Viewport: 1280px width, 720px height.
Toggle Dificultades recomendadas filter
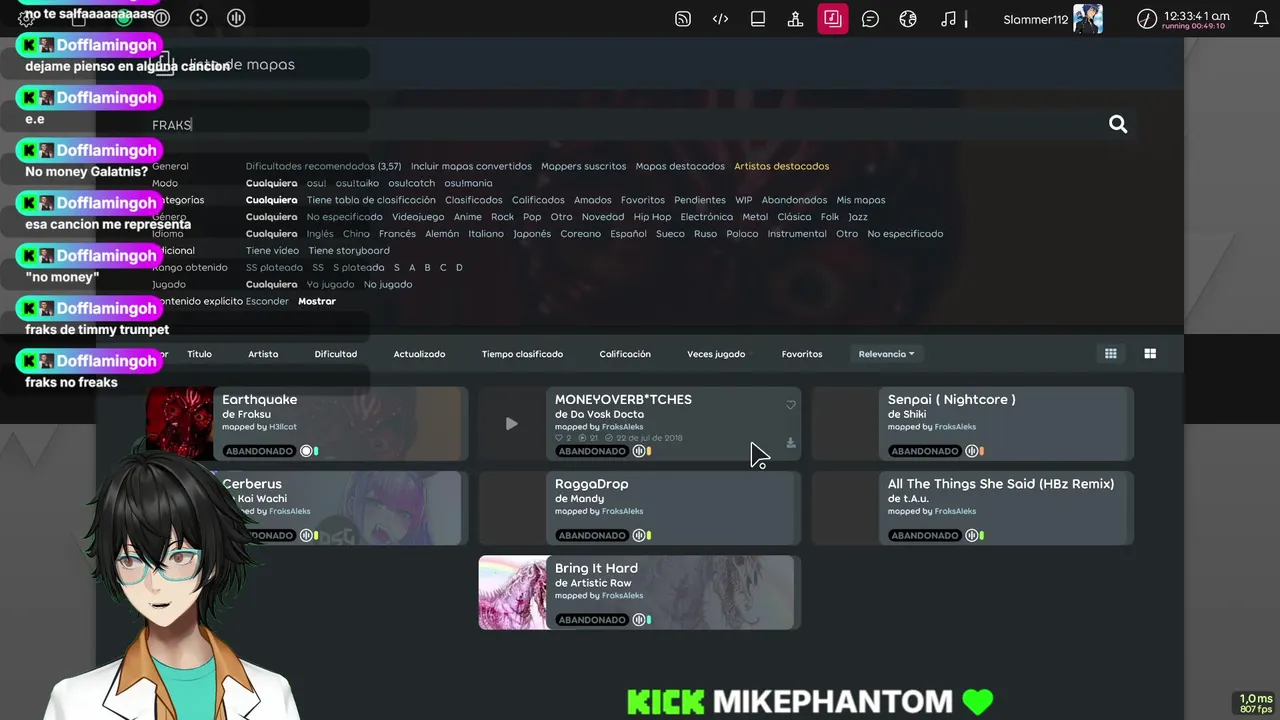tap(323, 166)
